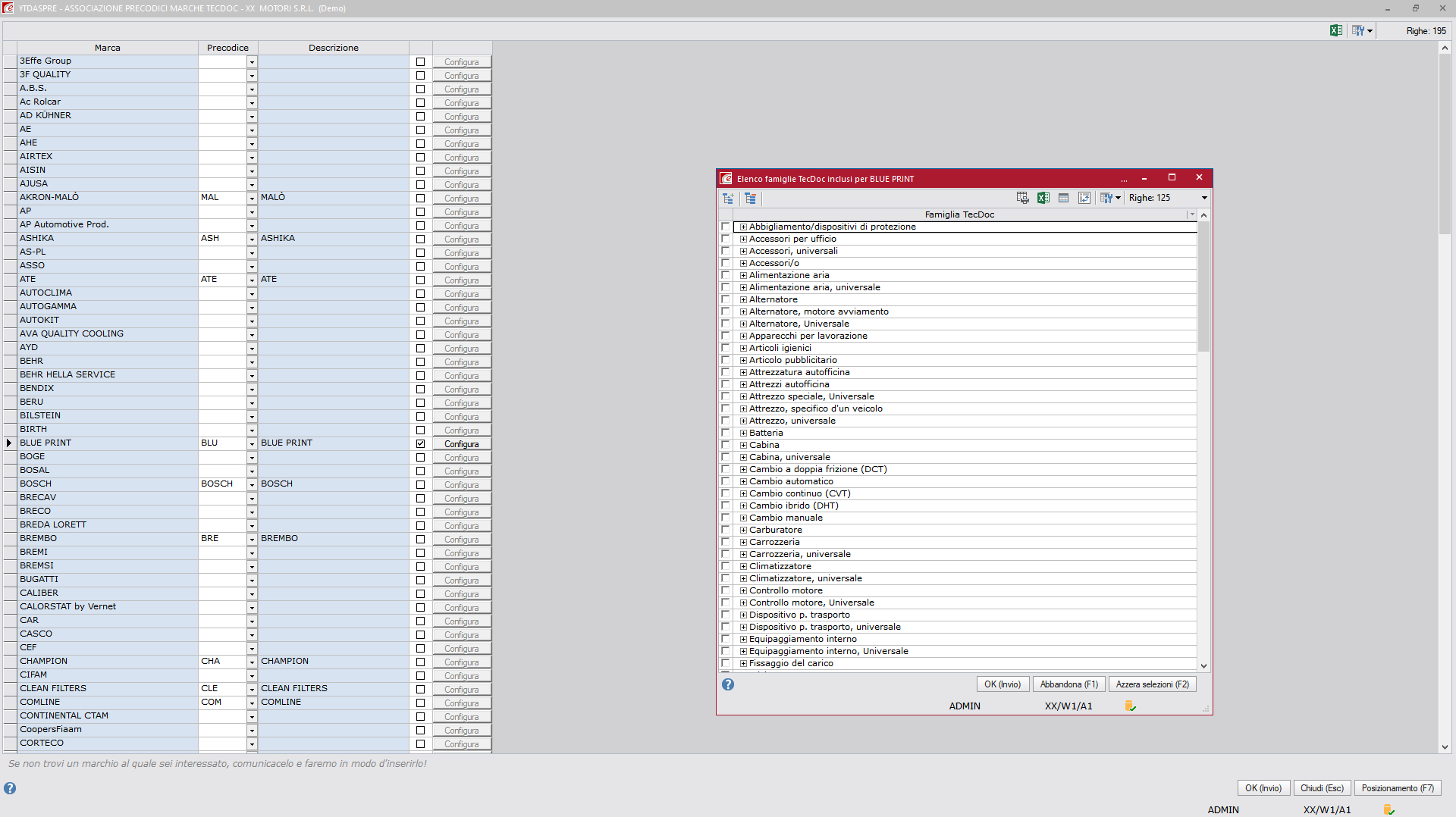1456x817 pixels.
Task: Export main brand grid to Excel
Action: coord(1336,30)
